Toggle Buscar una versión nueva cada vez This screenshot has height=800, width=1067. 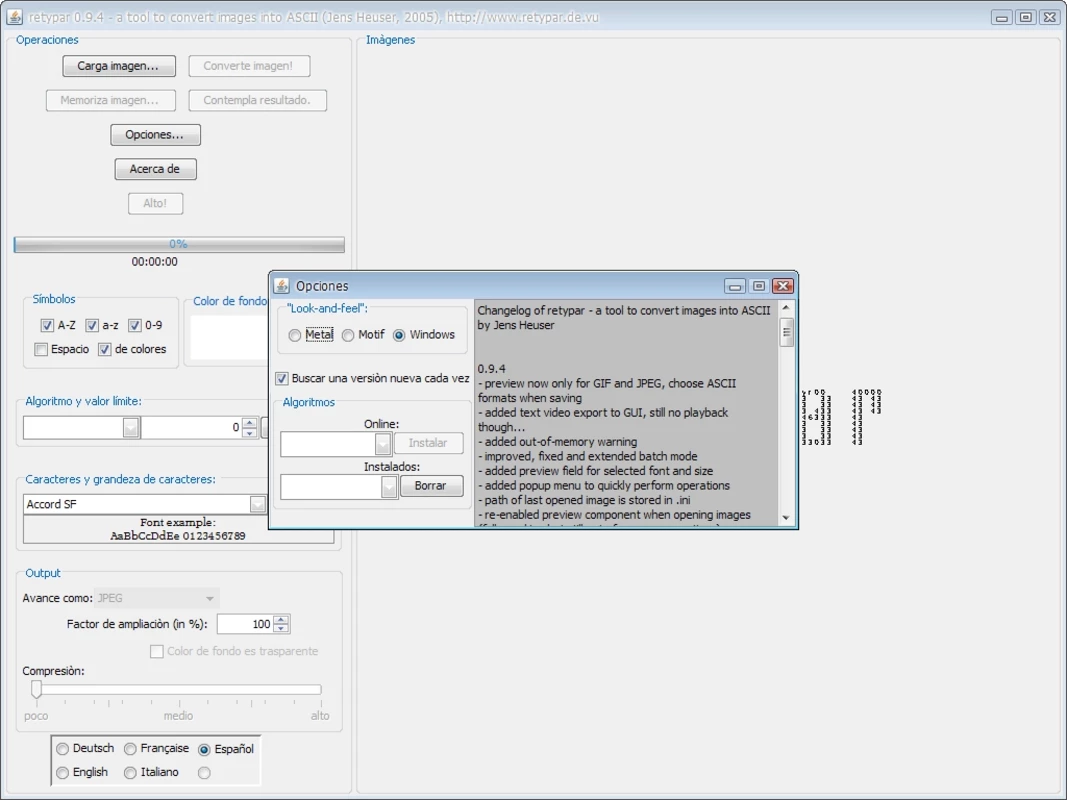282,378
